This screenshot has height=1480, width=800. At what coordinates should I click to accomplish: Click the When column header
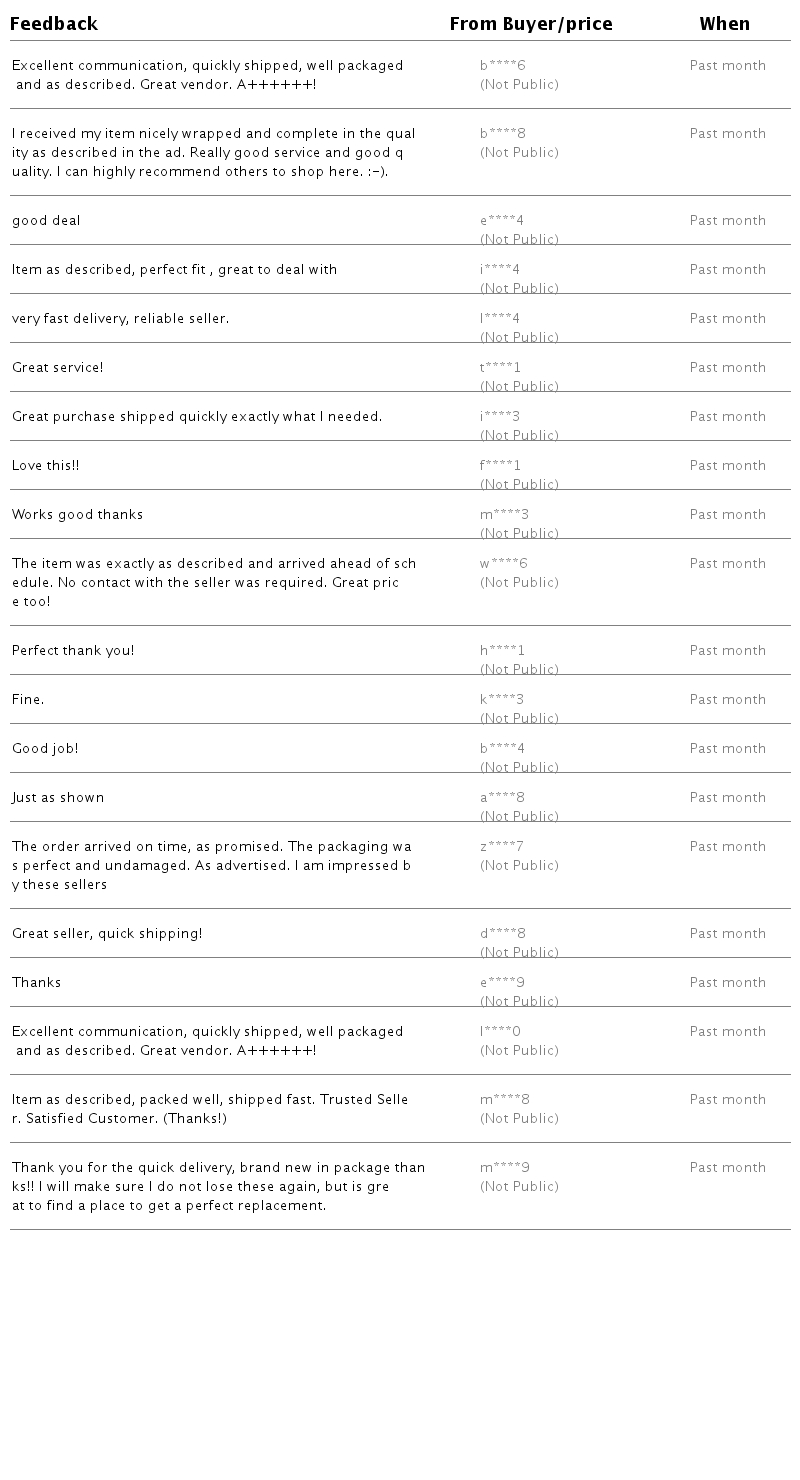(x=725, y=24)
